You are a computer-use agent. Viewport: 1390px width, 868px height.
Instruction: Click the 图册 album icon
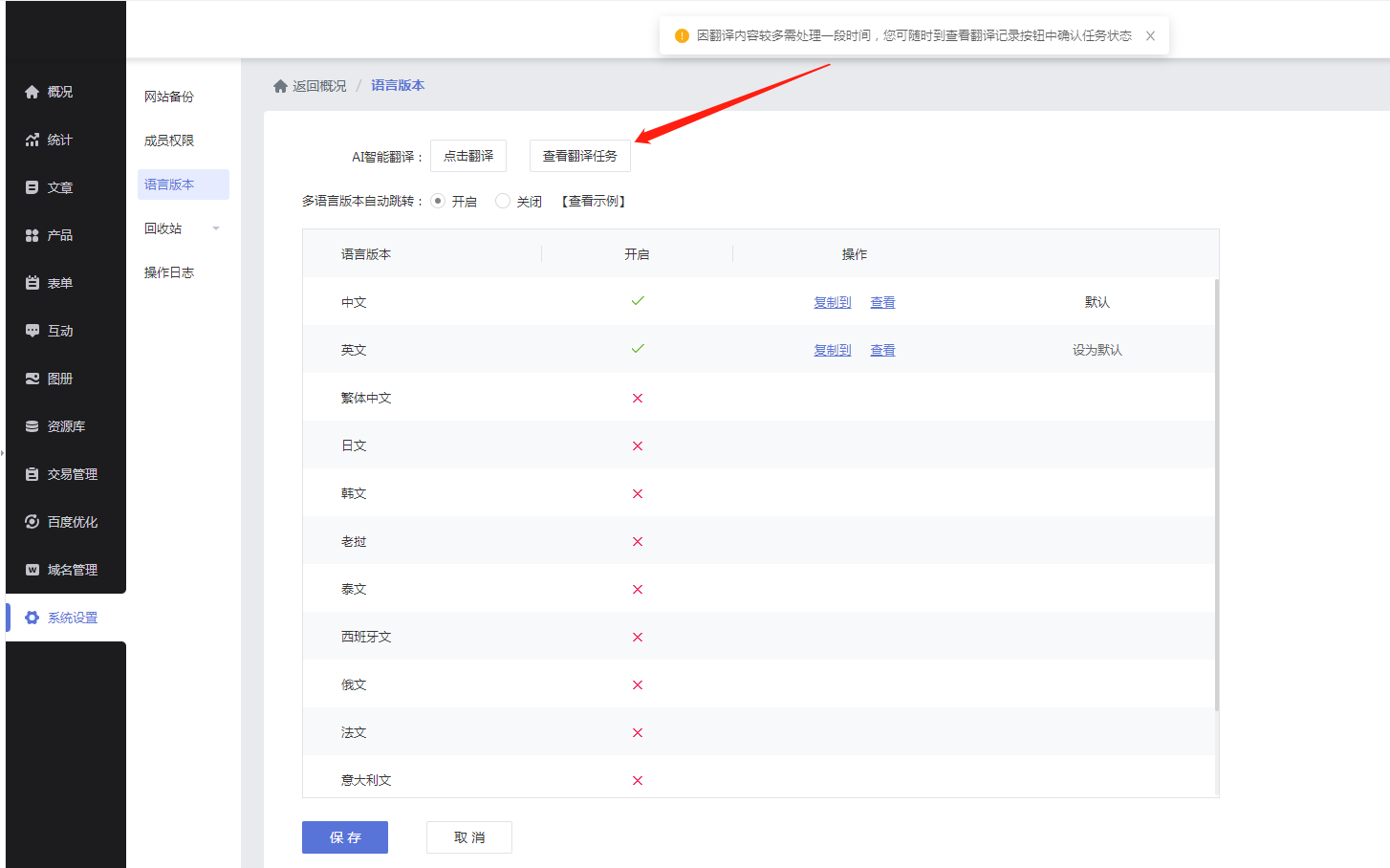pos(32,379)
